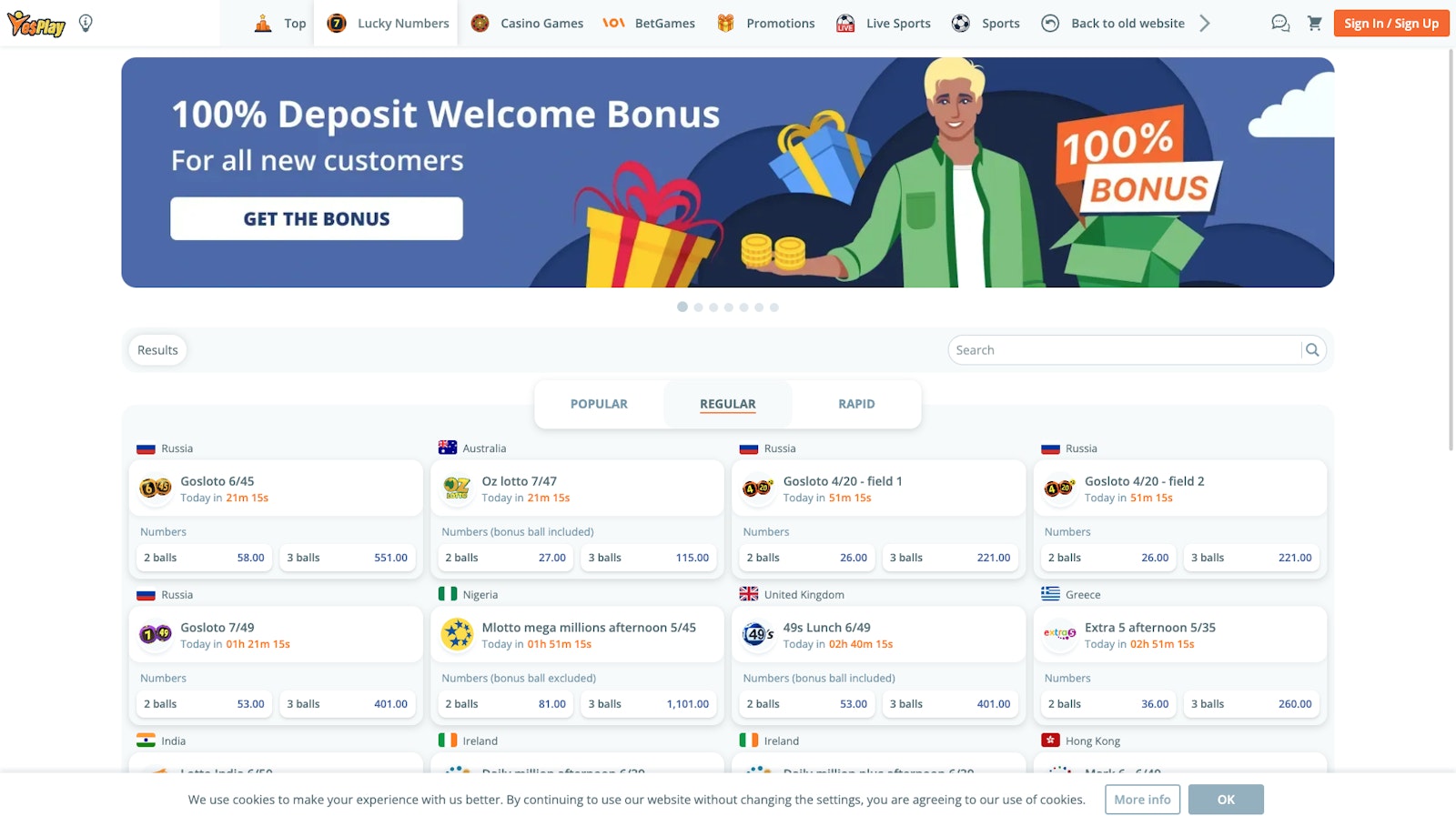1456x826 pixels.
Task: Select 2 balls 58.00 for Gosloto 6/45
Action: coord(204,558)
